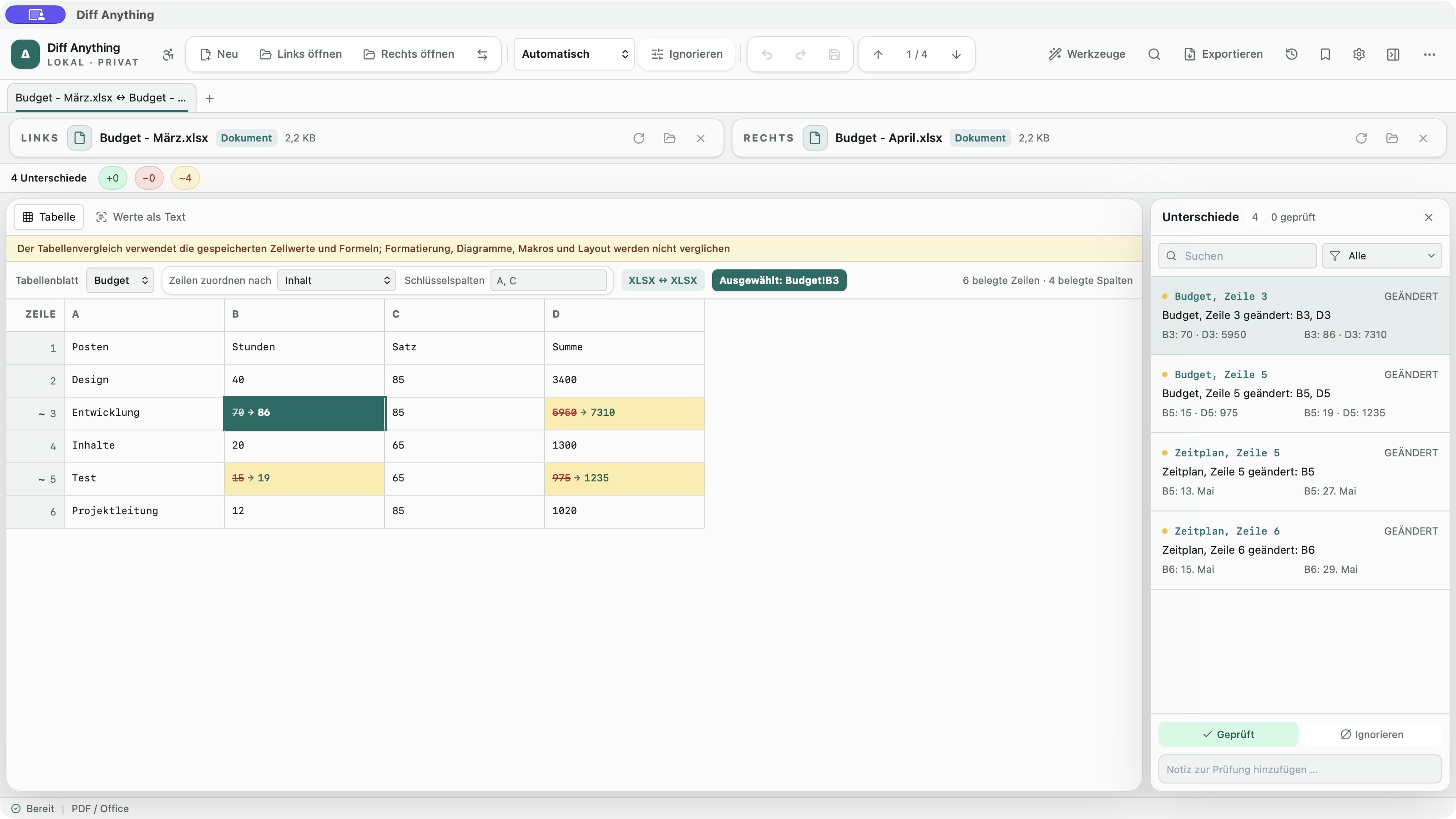
Task: Toggle the −0 removed filter chip
Action: [x=149, y=178]
